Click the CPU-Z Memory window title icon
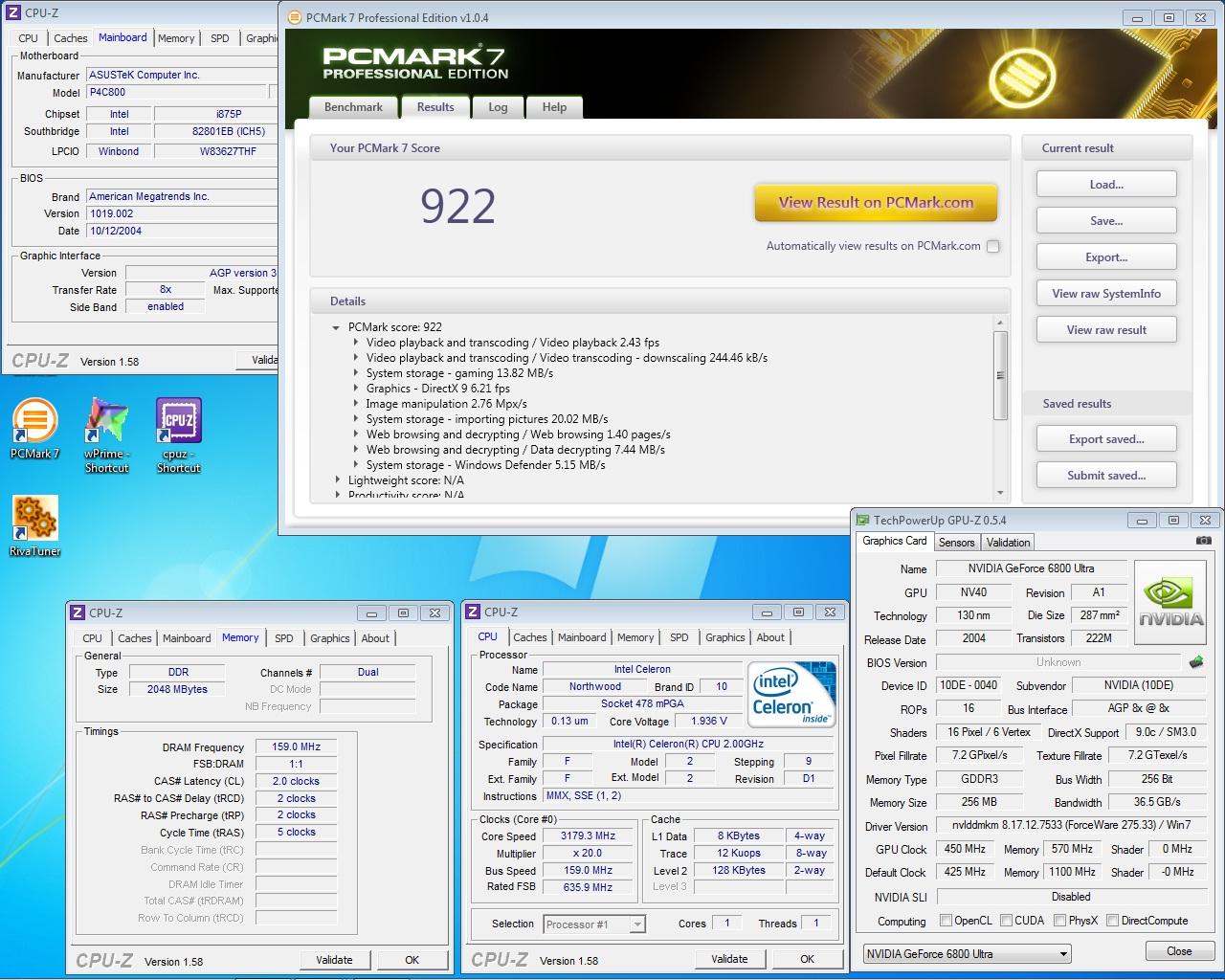Viewport: 1225px width, 980px height. [x=78, y=612]
